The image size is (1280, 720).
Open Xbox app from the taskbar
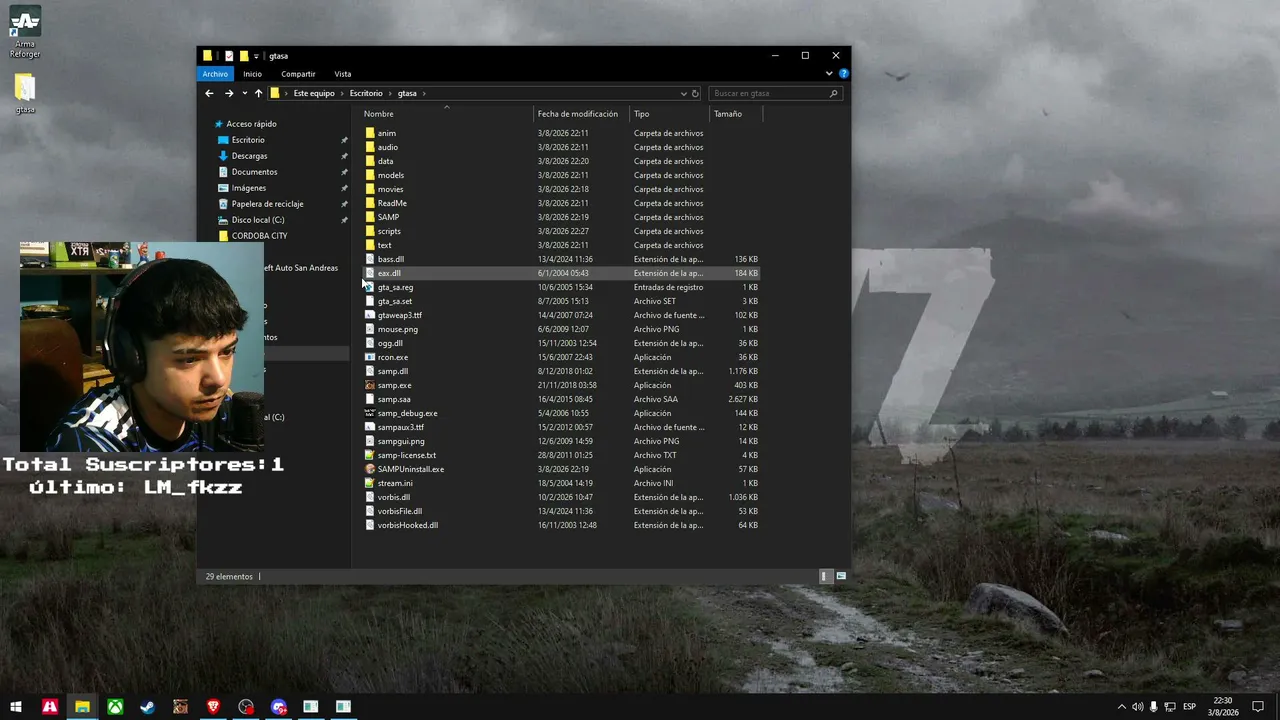coord(115,707)
